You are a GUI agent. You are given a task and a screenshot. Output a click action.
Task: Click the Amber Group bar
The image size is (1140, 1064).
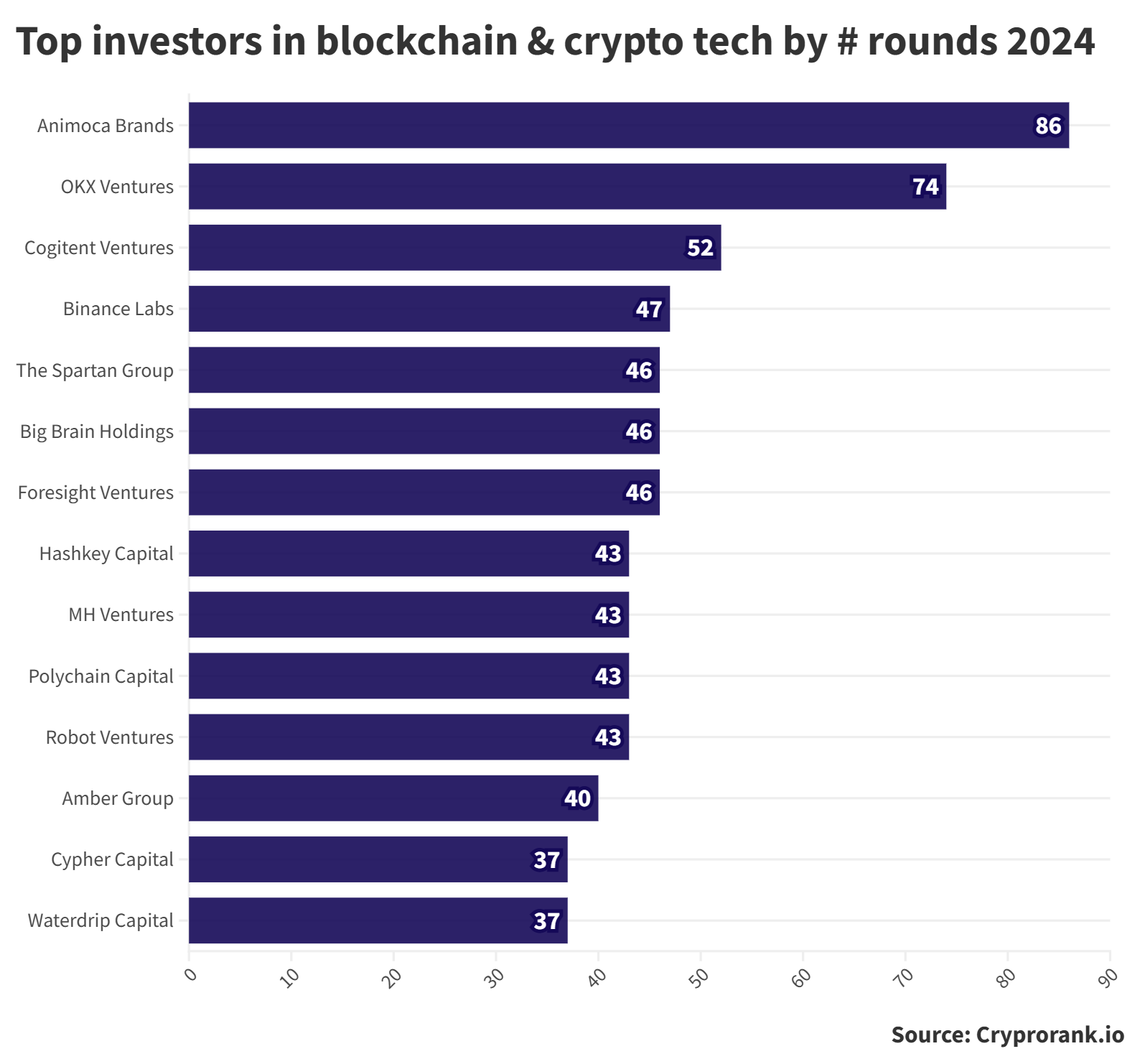(393, 798)
